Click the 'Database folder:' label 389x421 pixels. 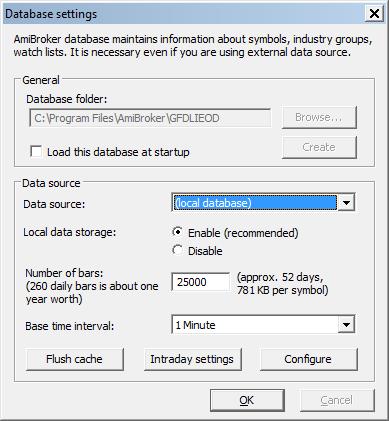(x=67, y=99)
